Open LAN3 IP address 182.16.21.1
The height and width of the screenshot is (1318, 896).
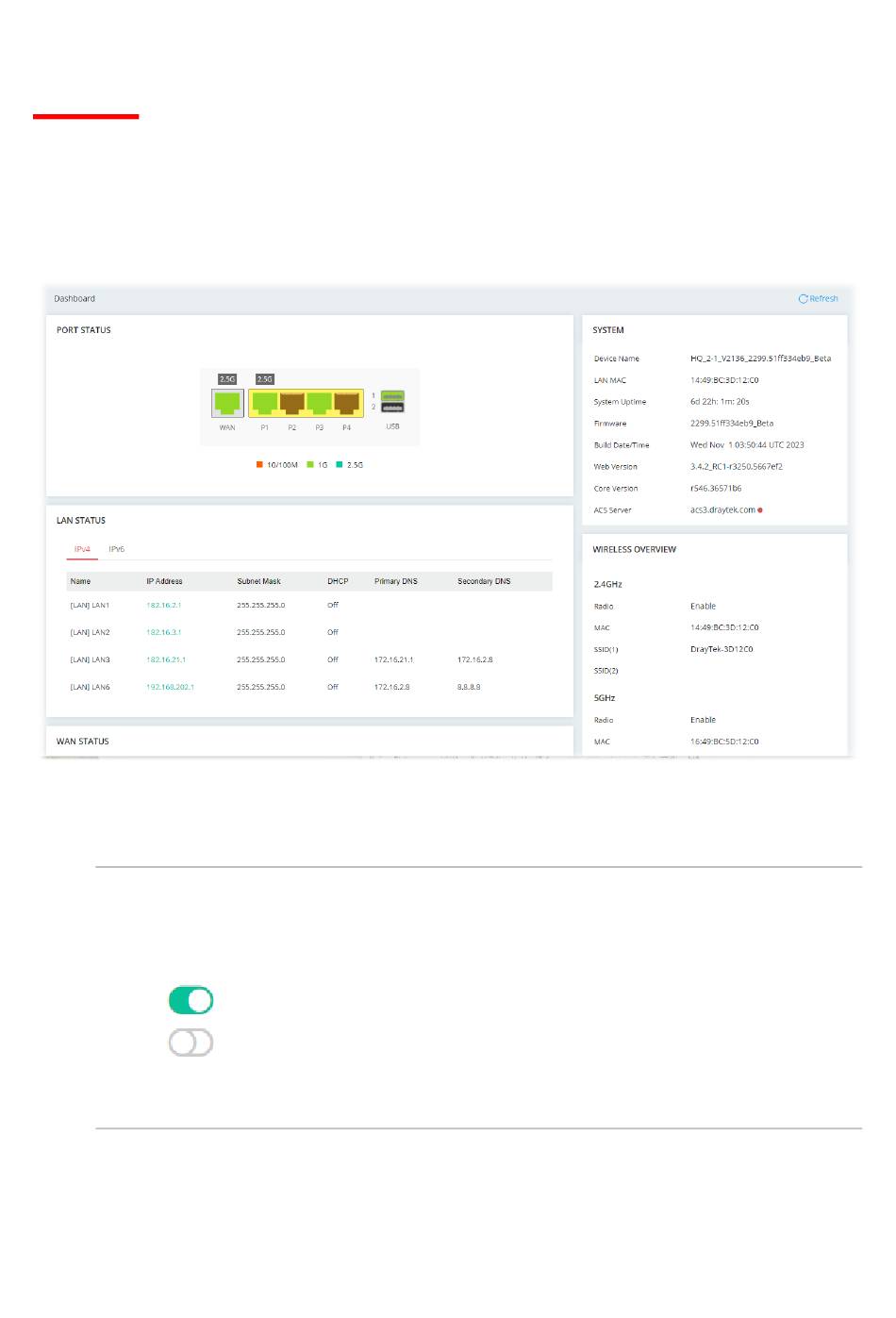coord(166,660)
